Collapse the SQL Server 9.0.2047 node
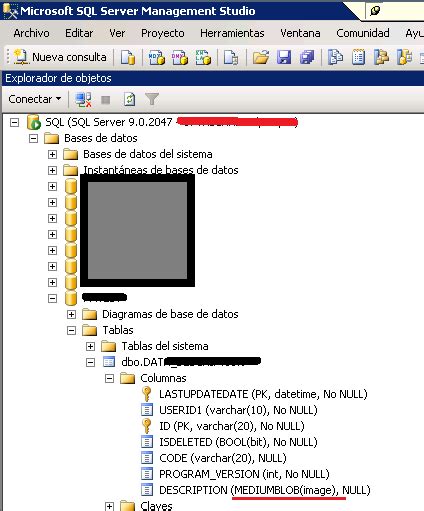Viewport: 424px width, 511px height. point(14,122)
